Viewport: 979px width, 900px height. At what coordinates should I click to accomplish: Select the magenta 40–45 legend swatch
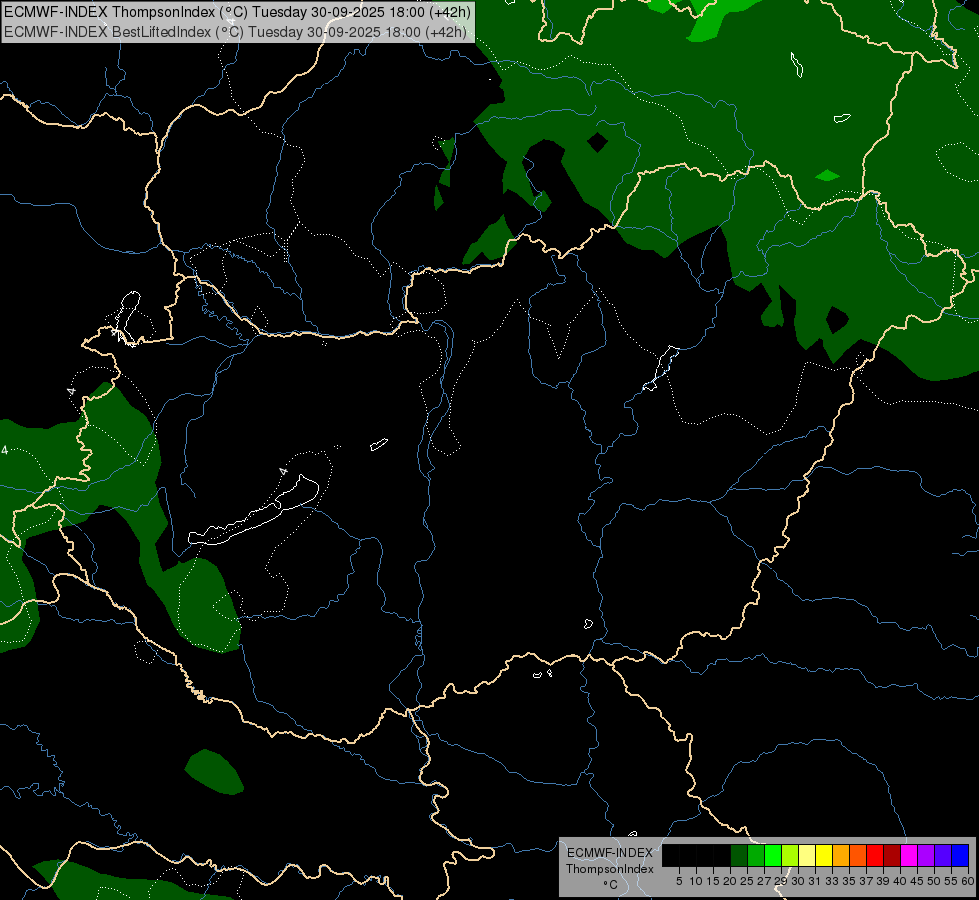[909, 855]
